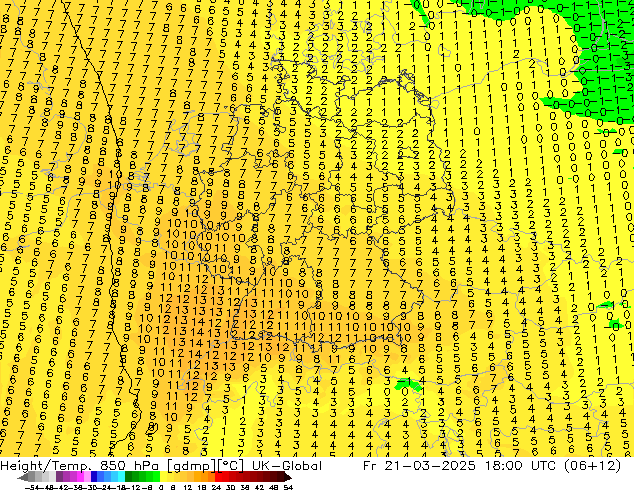Click the legend's right dark-red arrow end cap
634x490 pixels.
(x=288, y=477)
